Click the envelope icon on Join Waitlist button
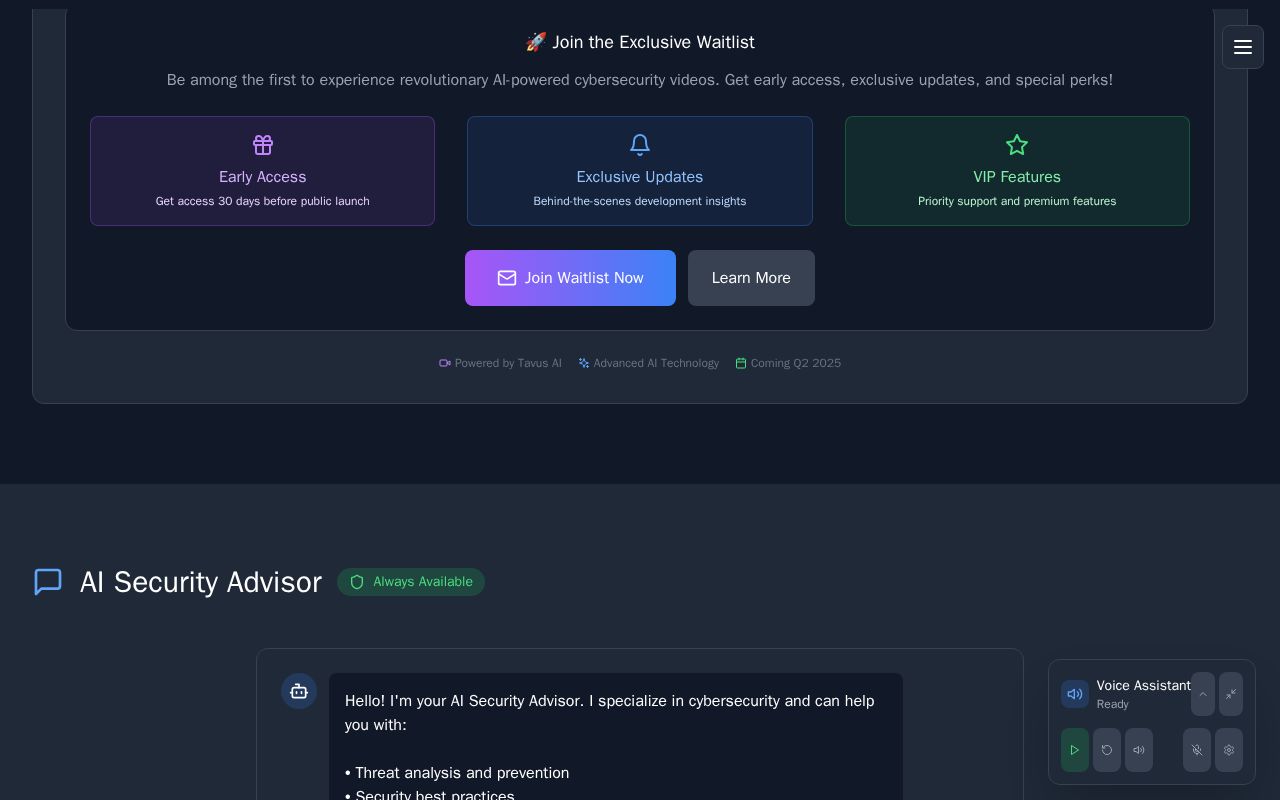Screen dimensions: 1280x800 pyautogui.click(x=507, y=278)
